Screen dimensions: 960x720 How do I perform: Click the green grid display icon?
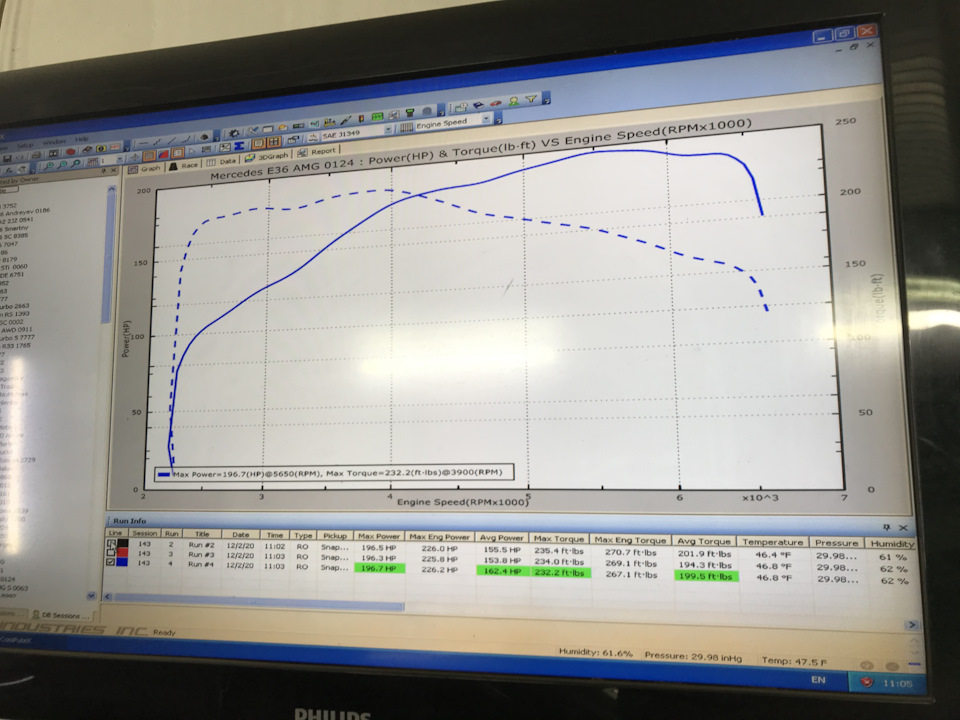tap(377, 116)
